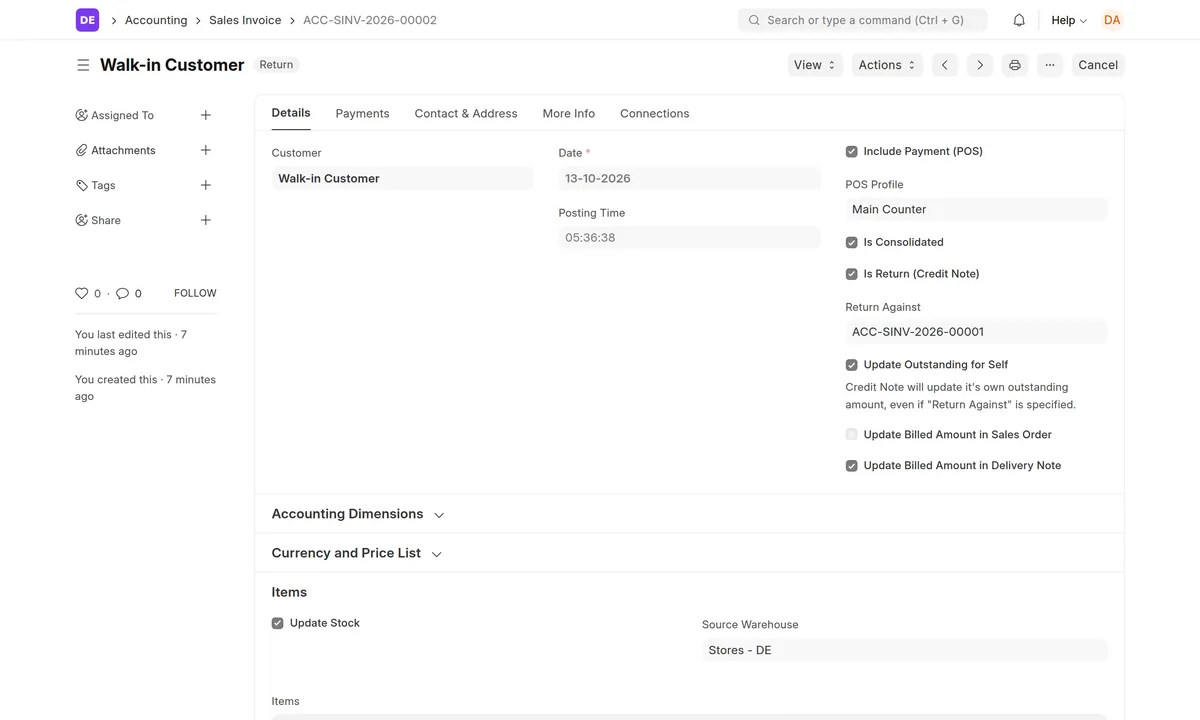The image size is (1200, 720).
Task: Go to Sales Invoice breadcrumb
Action: click(x=245, y=20)
